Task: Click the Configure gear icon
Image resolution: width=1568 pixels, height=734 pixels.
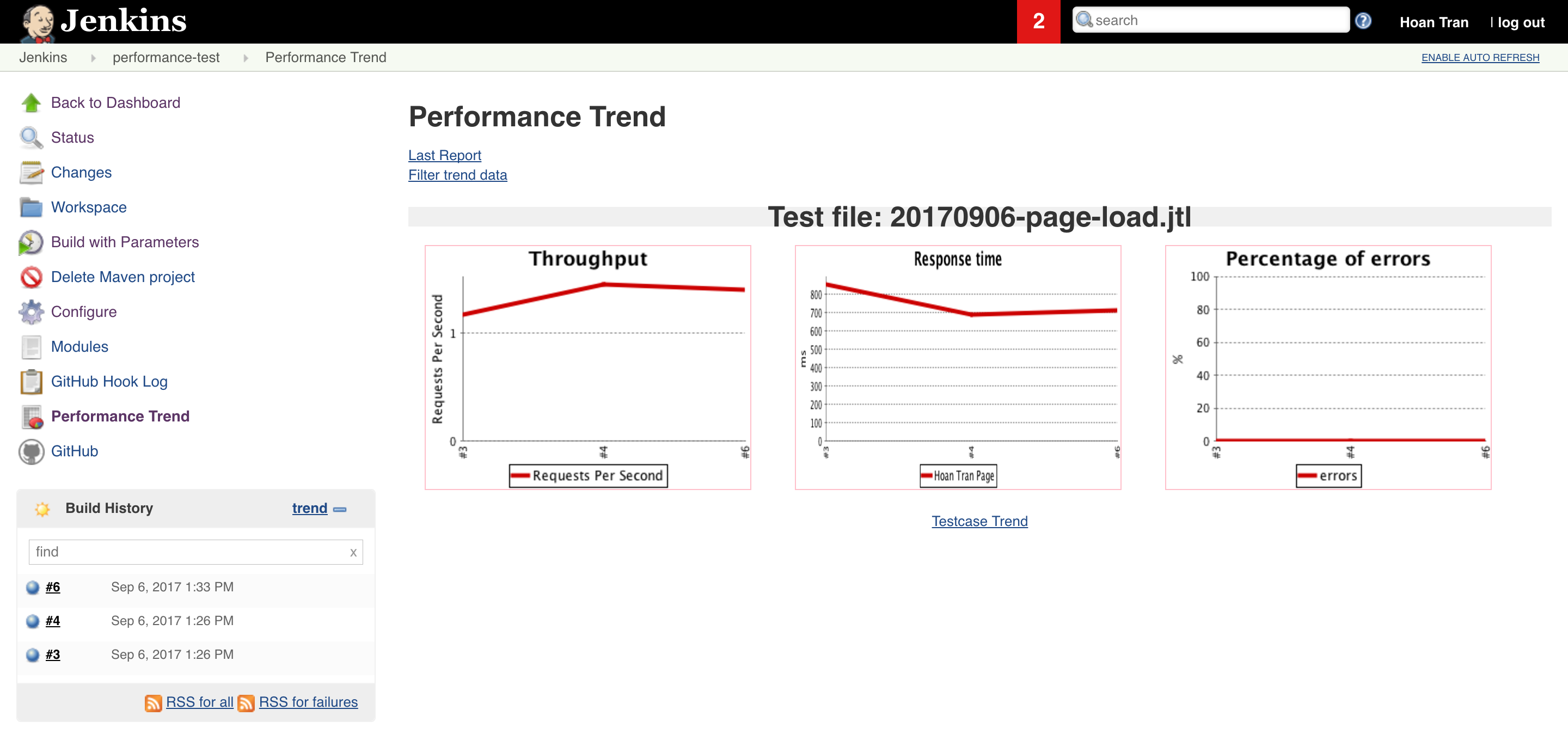Action: (x=31, y=311)
